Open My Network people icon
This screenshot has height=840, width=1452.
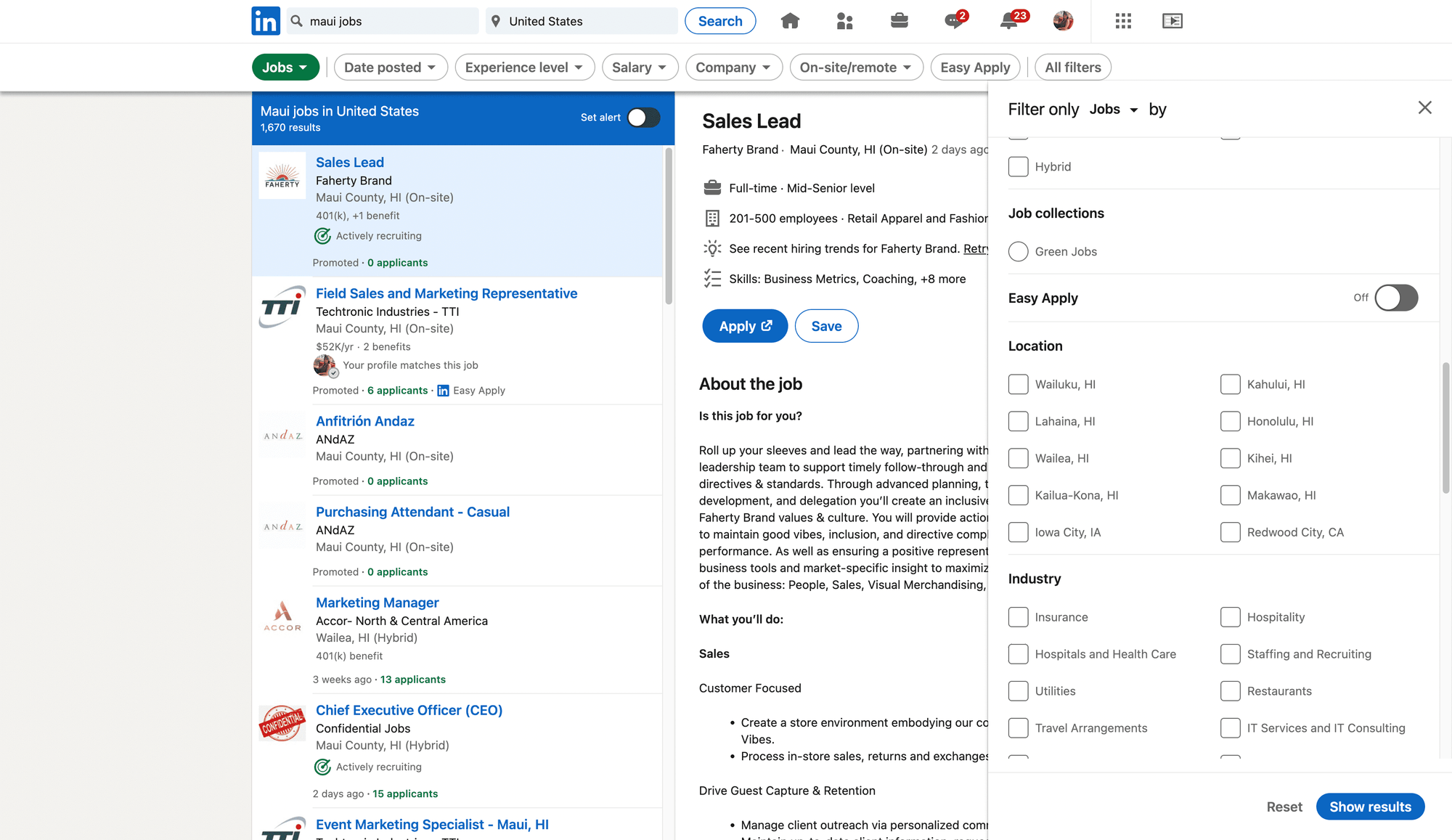[844, 21]
